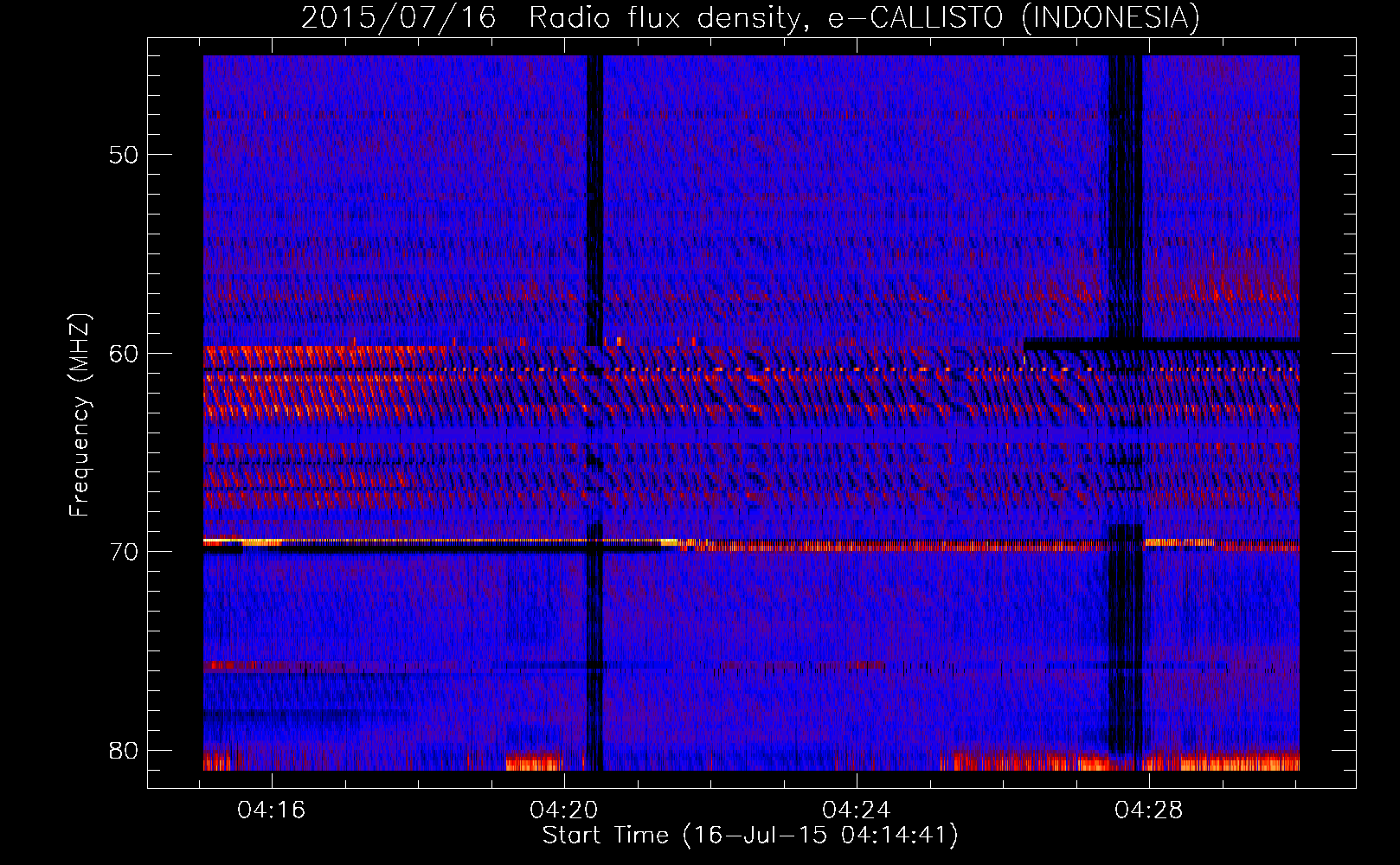The width and height of the screenshot is (1400, 865).
Task: Click the plot title mentioning e-CALLISTO (INDONESIA)
Action: (x=750, y=17)
